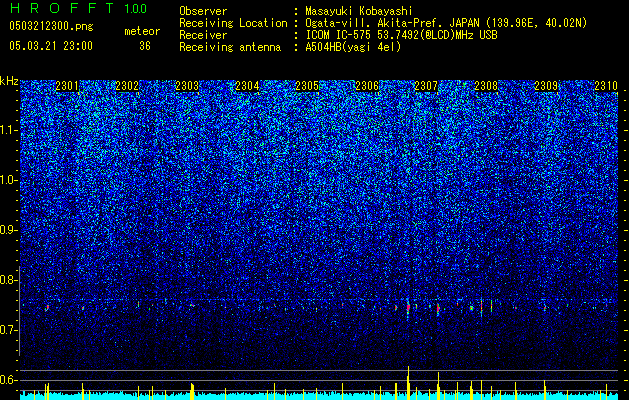
Task: Click the ICOM IC-575 receiver value
Action: (x=401, y=35)
